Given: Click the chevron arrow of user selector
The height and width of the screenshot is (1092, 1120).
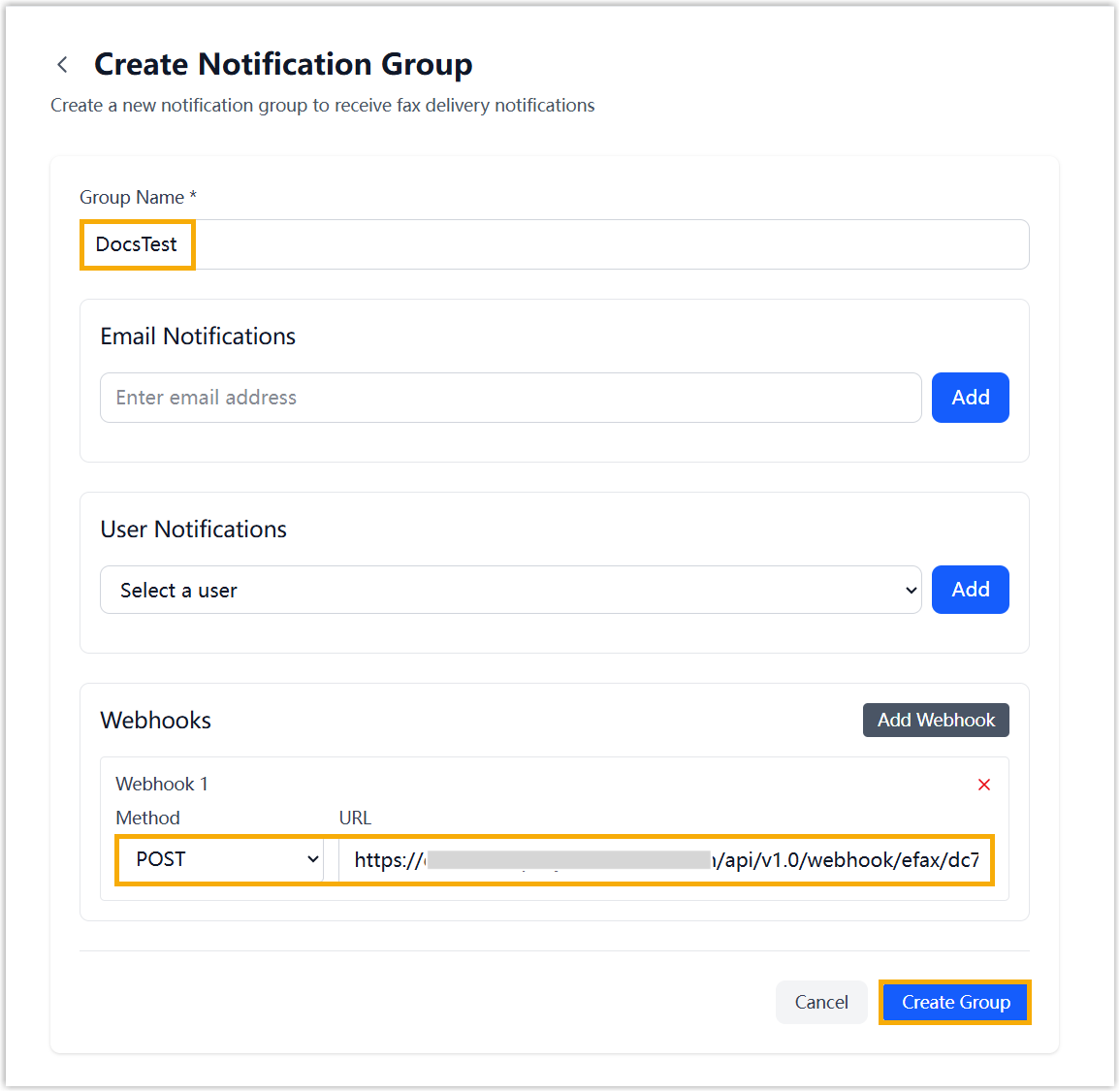Looking at the screenshot, I should (x=911, y=590).
